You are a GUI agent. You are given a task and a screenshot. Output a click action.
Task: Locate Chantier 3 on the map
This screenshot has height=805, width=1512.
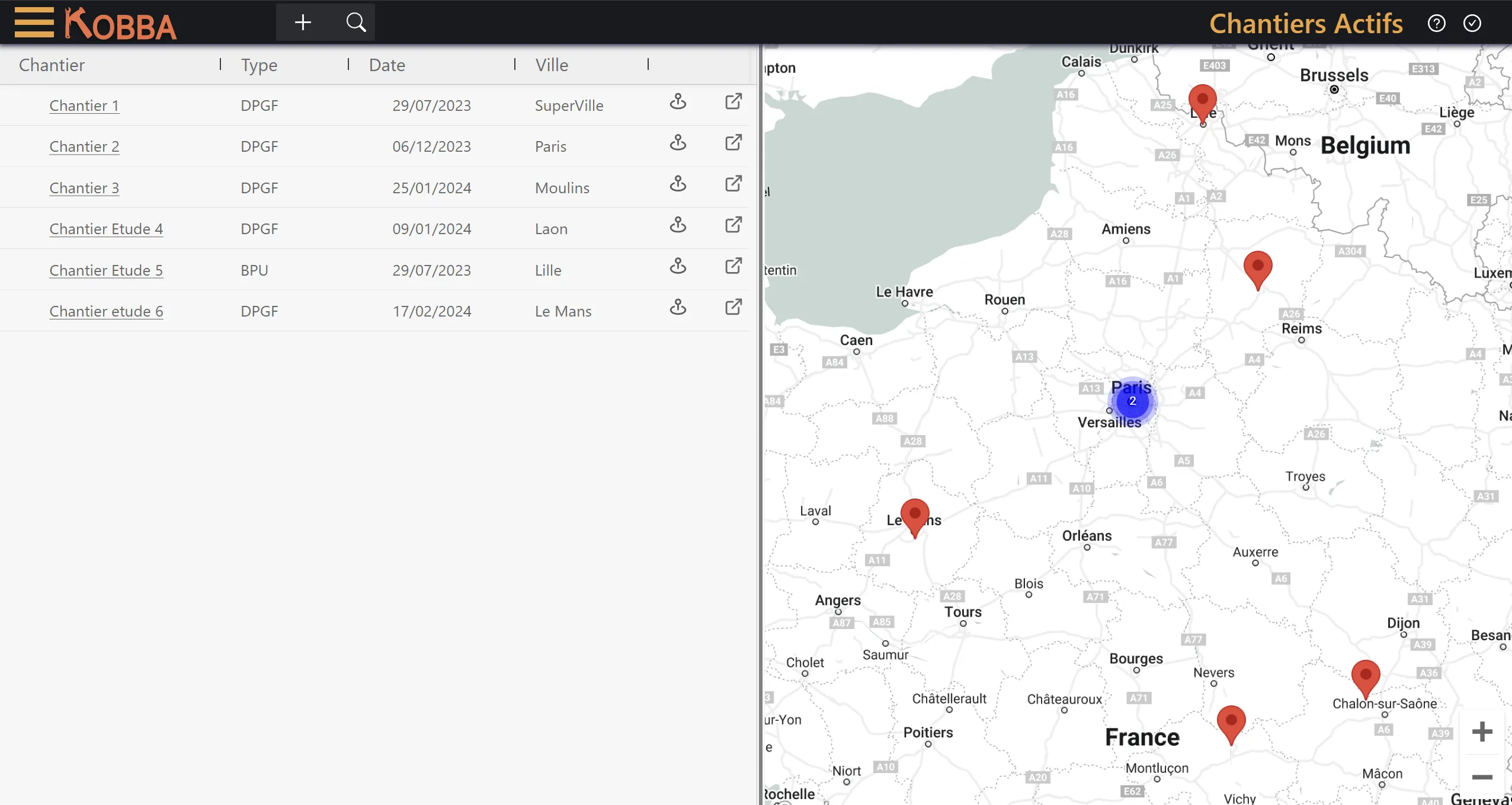click(678, 183)
